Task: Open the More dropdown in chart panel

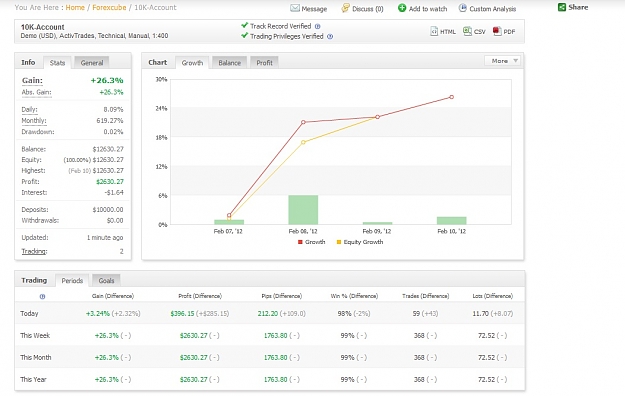Action: point(504,61)
